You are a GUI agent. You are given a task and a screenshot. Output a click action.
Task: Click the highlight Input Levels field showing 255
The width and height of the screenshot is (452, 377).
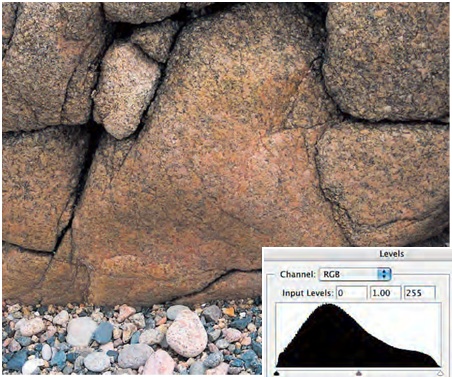(x=420, y=293)
